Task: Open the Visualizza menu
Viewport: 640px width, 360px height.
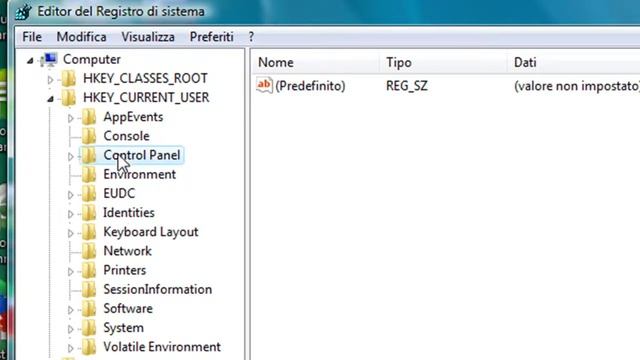Action: coord(148,37)
